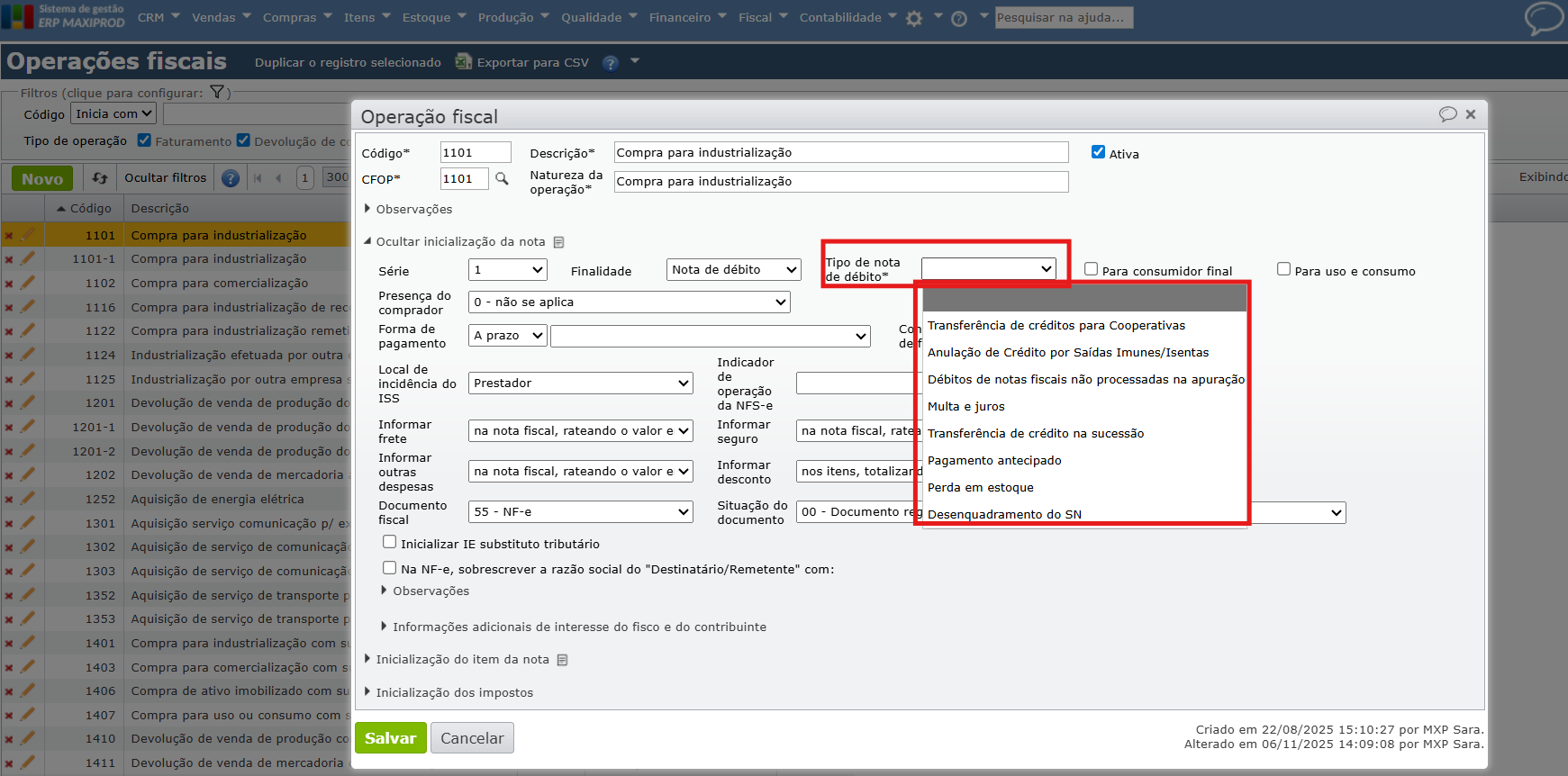Click the Exportar para CSV spreadsheet icon
The image size is (1568, 776).
[464, 61]
